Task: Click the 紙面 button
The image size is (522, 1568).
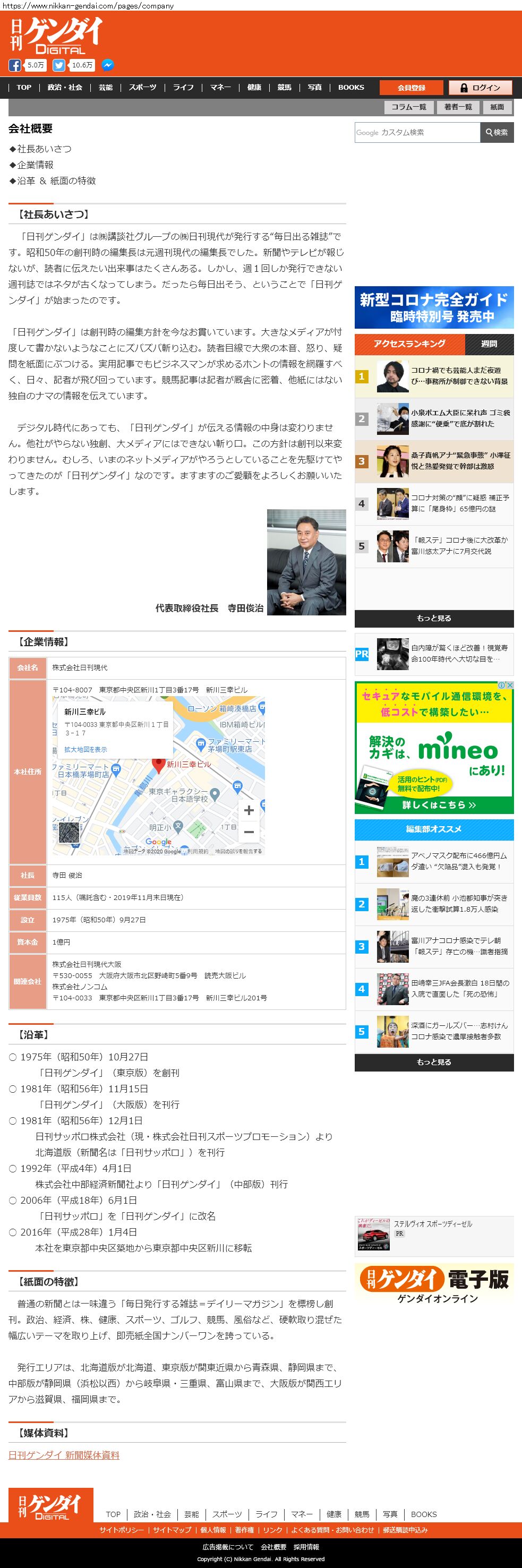Action: [498, 107]
